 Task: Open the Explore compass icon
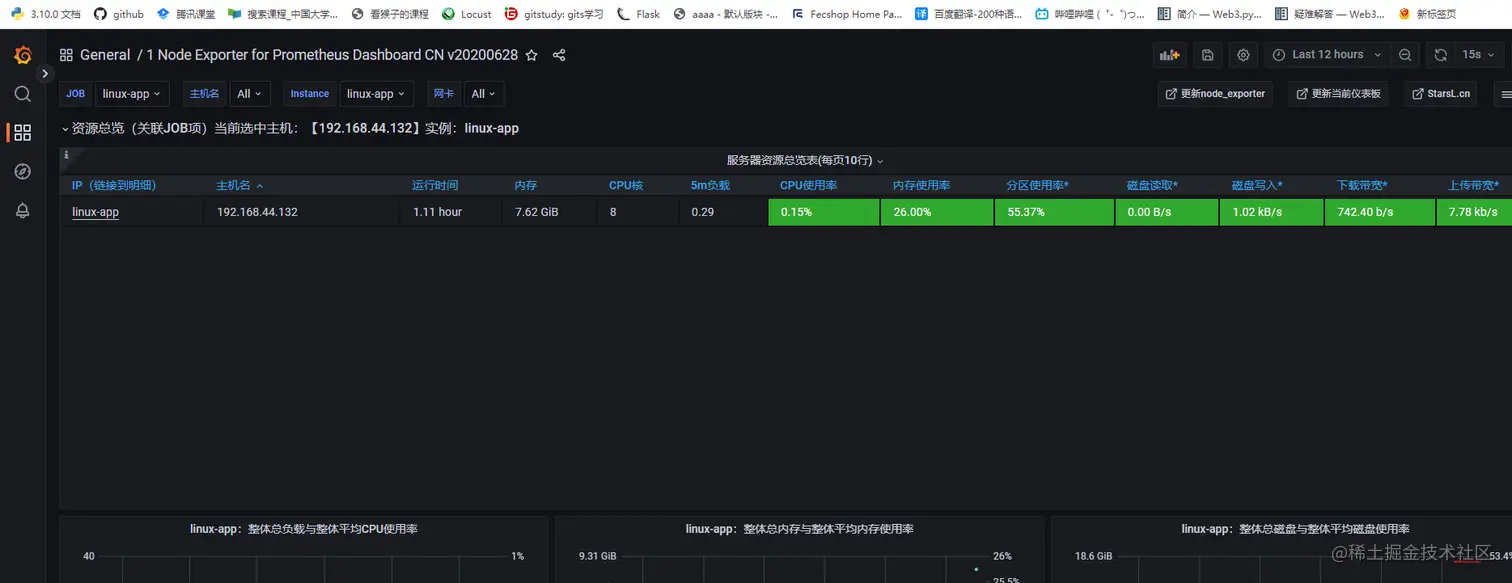[x=22, y=172]
